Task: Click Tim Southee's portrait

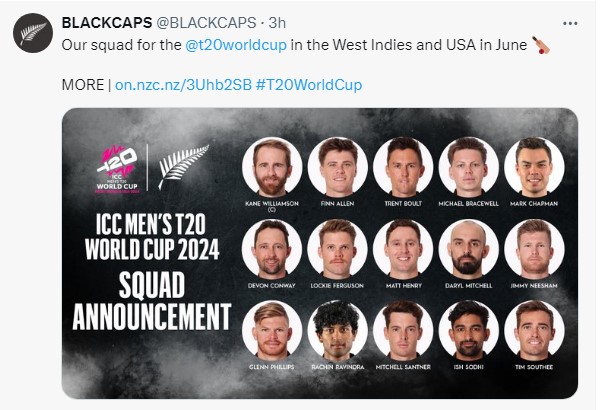Action: click(x=533, y=329)
